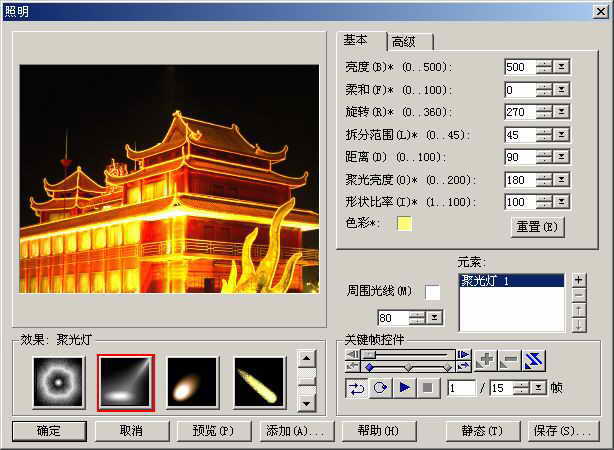Jump to the next keyframe arrow
Screen dimensions: 614x450
463,354
